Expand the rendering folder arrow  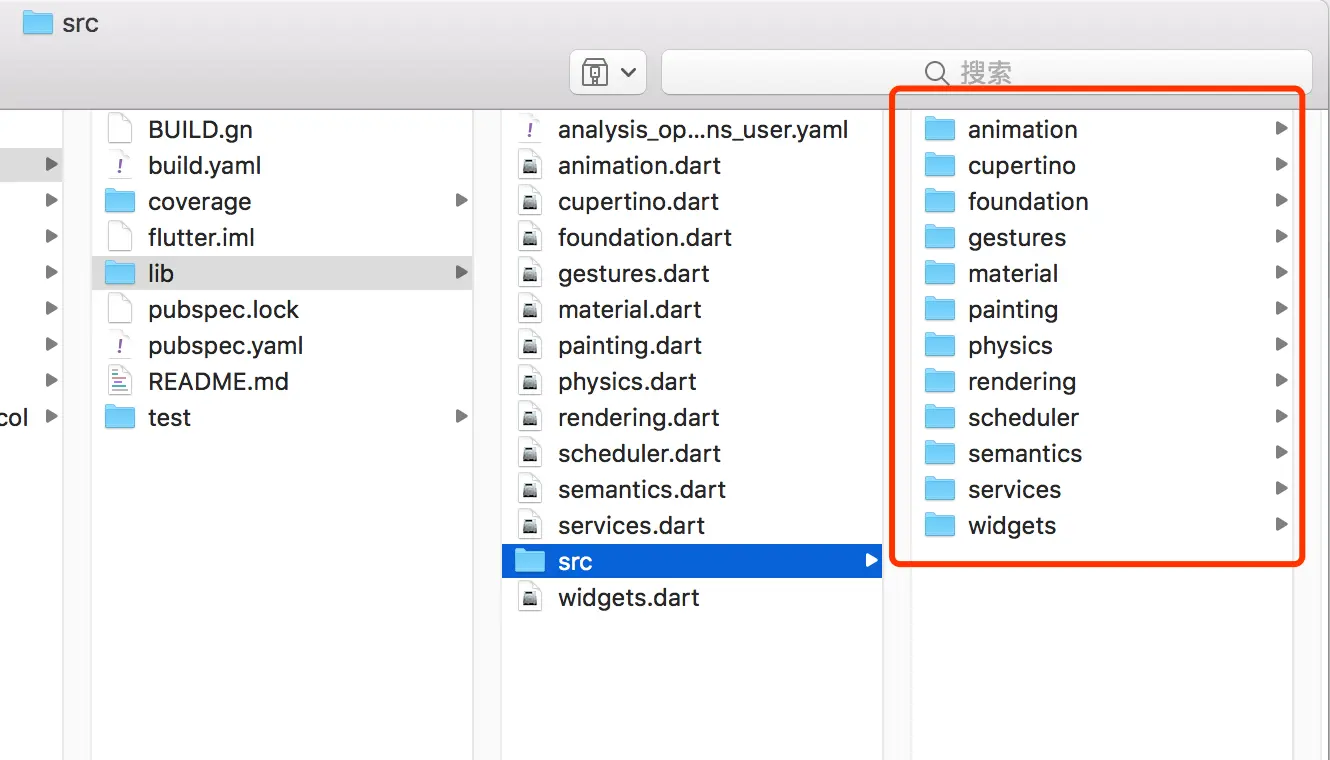(x=1281, y=380)
